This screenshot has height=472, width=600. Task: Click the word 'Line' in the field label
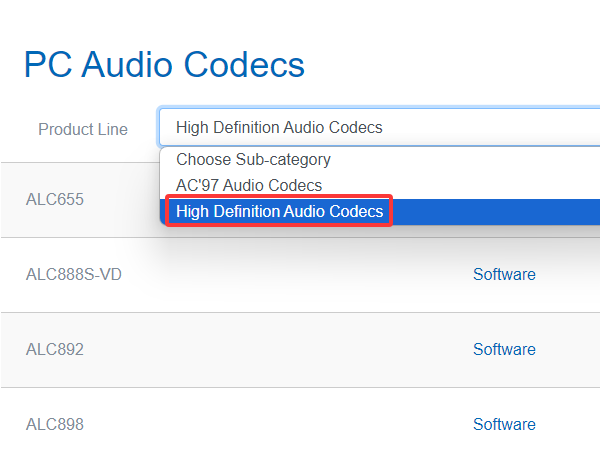click(112, 129)
